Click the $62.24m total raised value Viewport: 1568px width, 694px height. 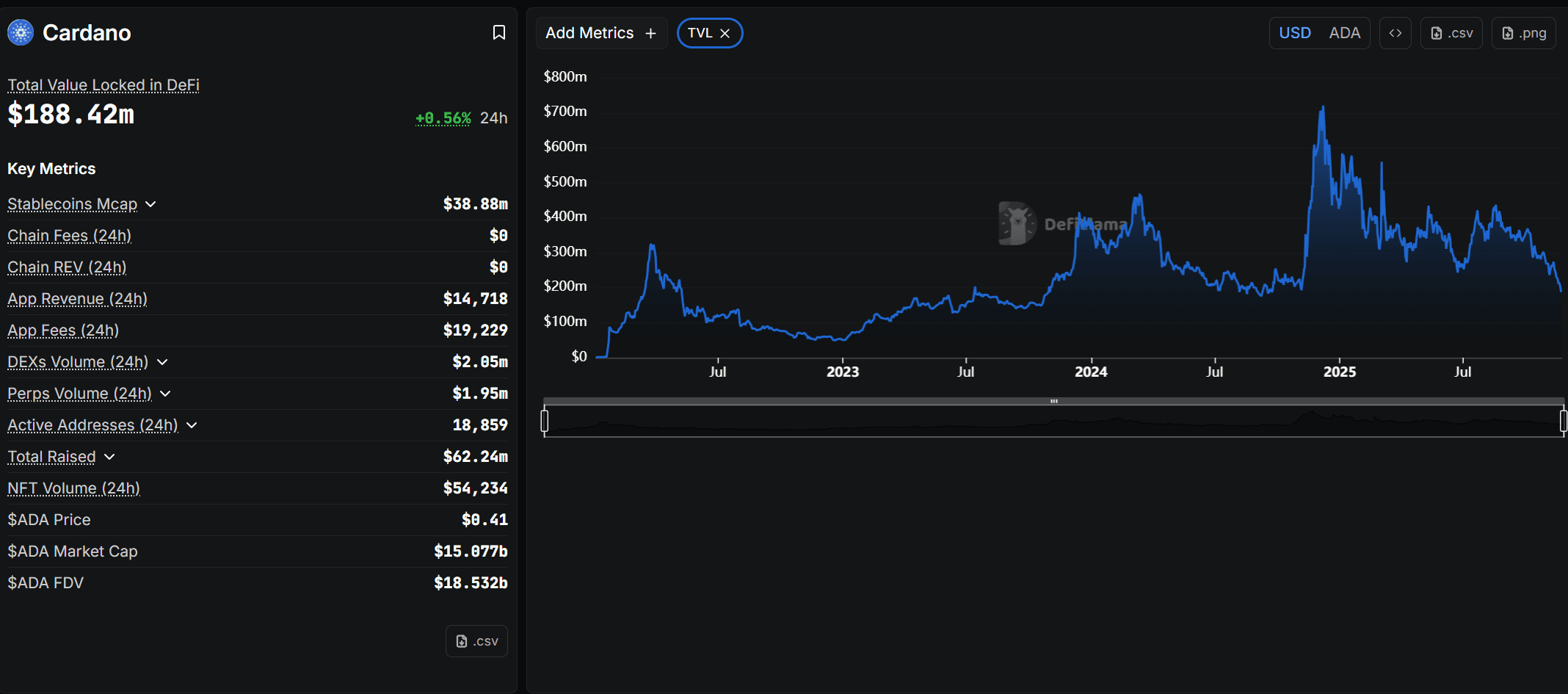(476, 457)
